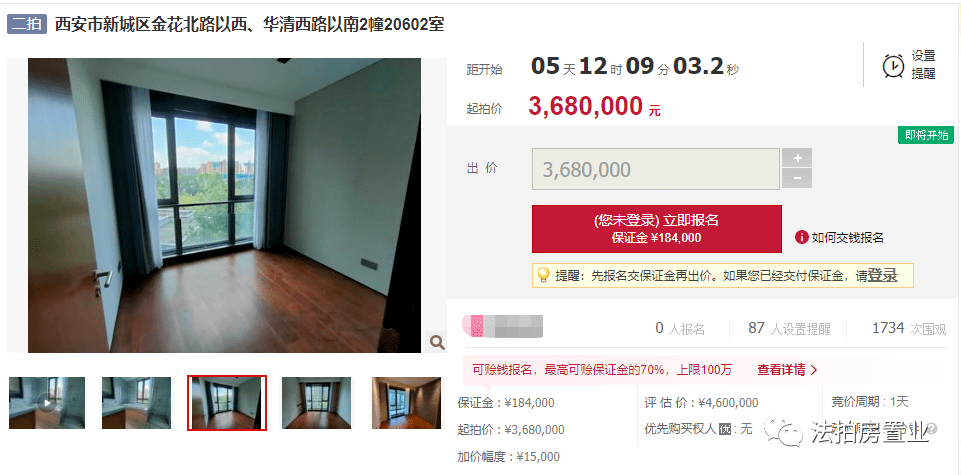This screenshot has height=475, width=961.
Task: Select the red-outlined window room thumbnail
Action: point(227,403)
